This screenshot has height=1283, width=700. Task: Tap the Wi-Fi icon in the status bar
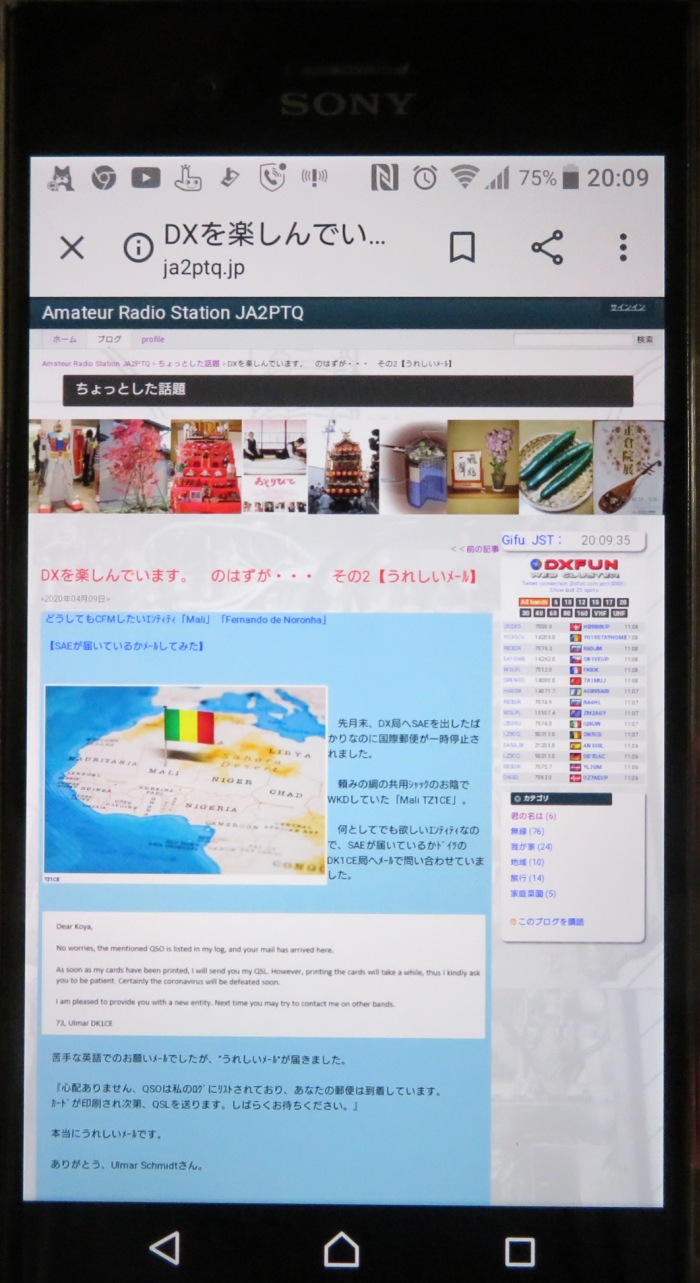pyautogui.click(x=464, y=178)
